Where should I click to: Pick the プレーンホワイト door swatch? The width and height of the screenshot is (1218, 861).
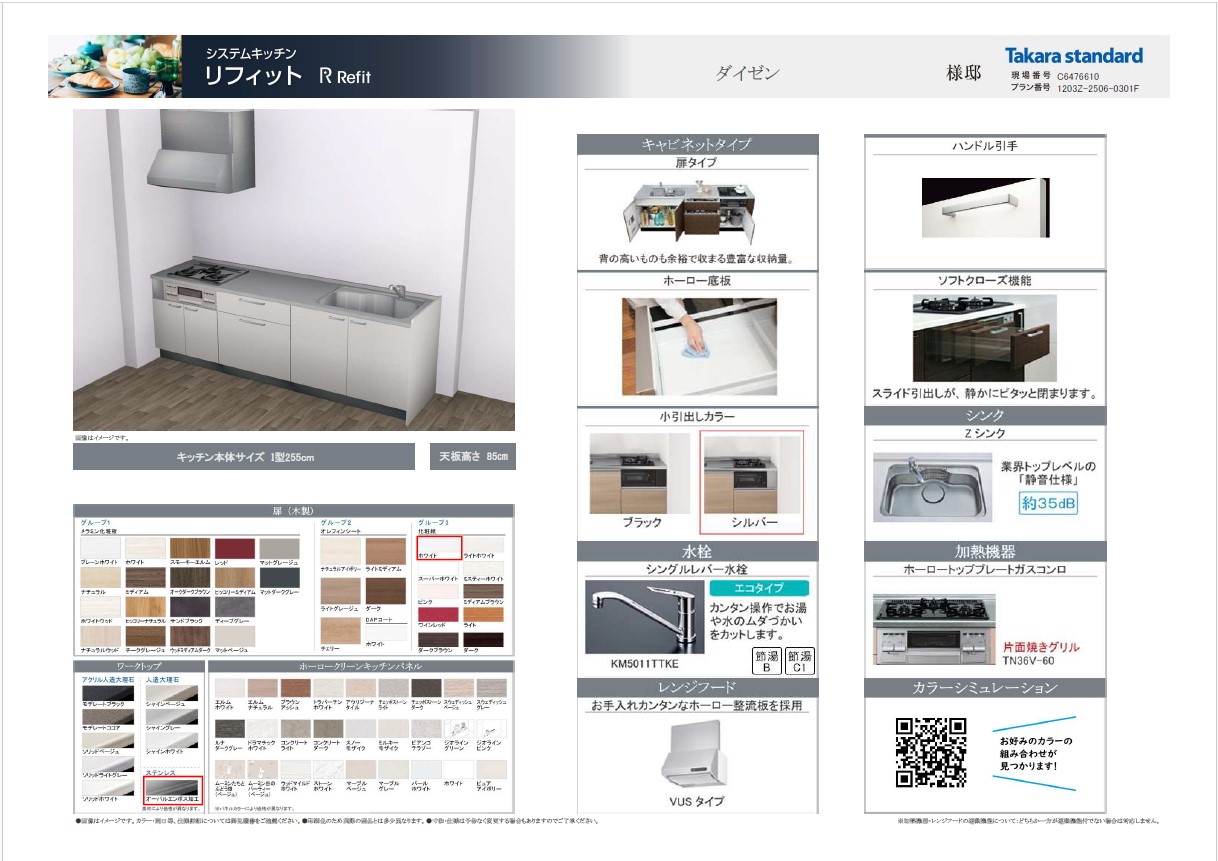pyautogui.click(x=100, y=548)
